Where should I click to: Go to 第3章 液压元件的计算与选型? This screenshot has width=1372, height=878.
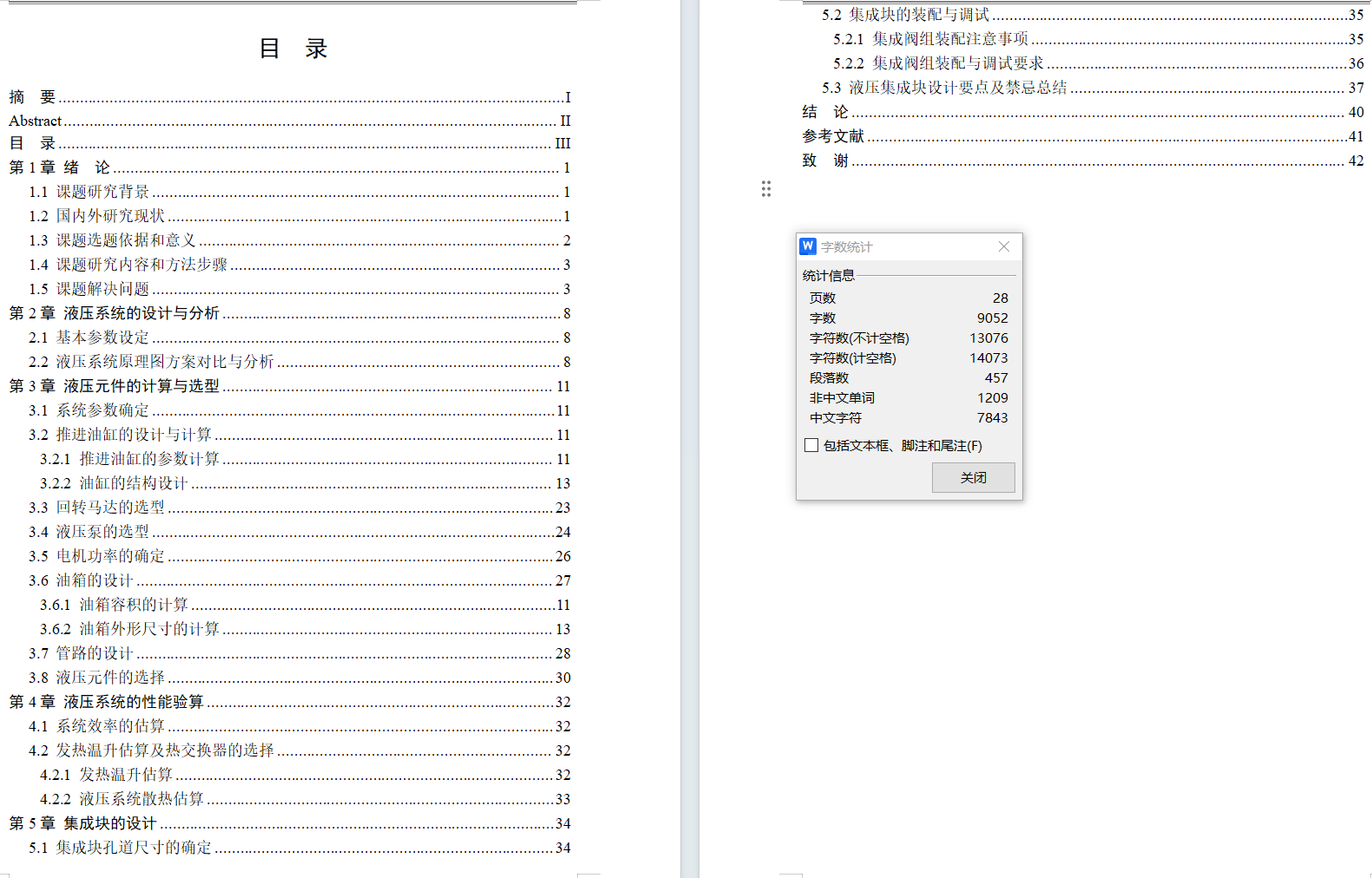(x=290, y=386)
